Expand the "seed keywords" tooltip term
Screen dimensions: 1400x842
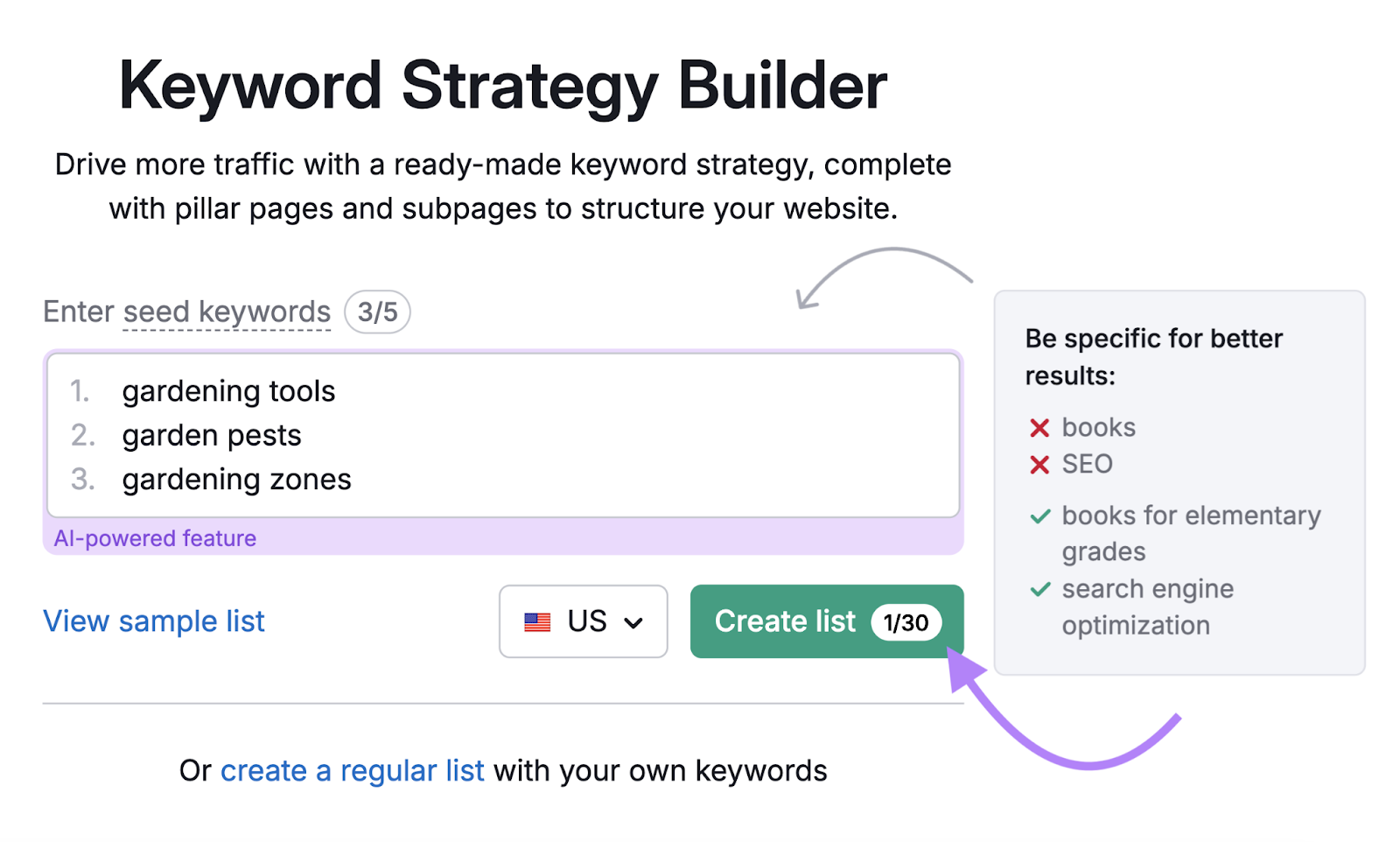pos(226,312)
